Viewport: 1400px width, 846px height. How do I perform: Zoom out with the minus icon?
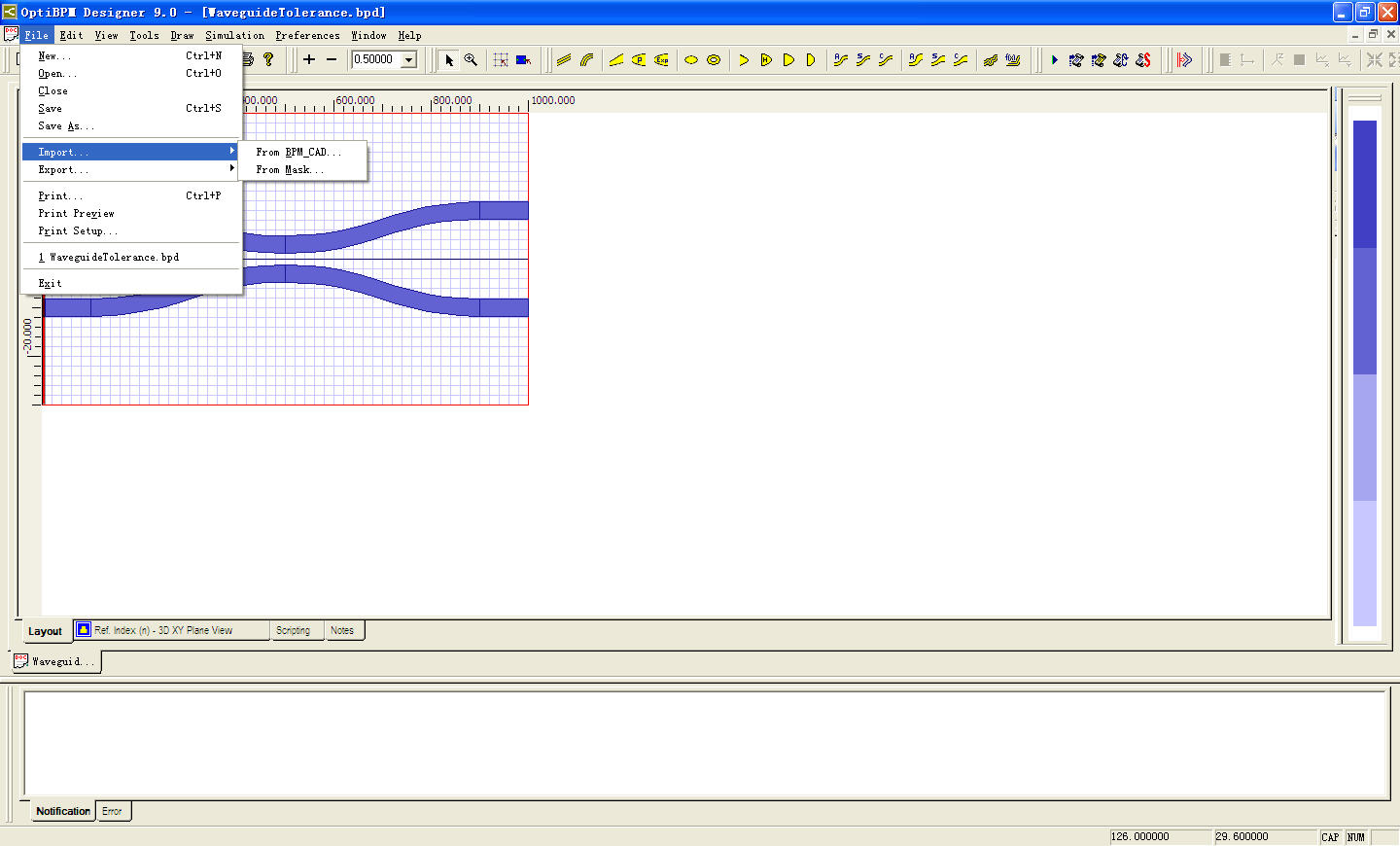(x=332, y=59)
